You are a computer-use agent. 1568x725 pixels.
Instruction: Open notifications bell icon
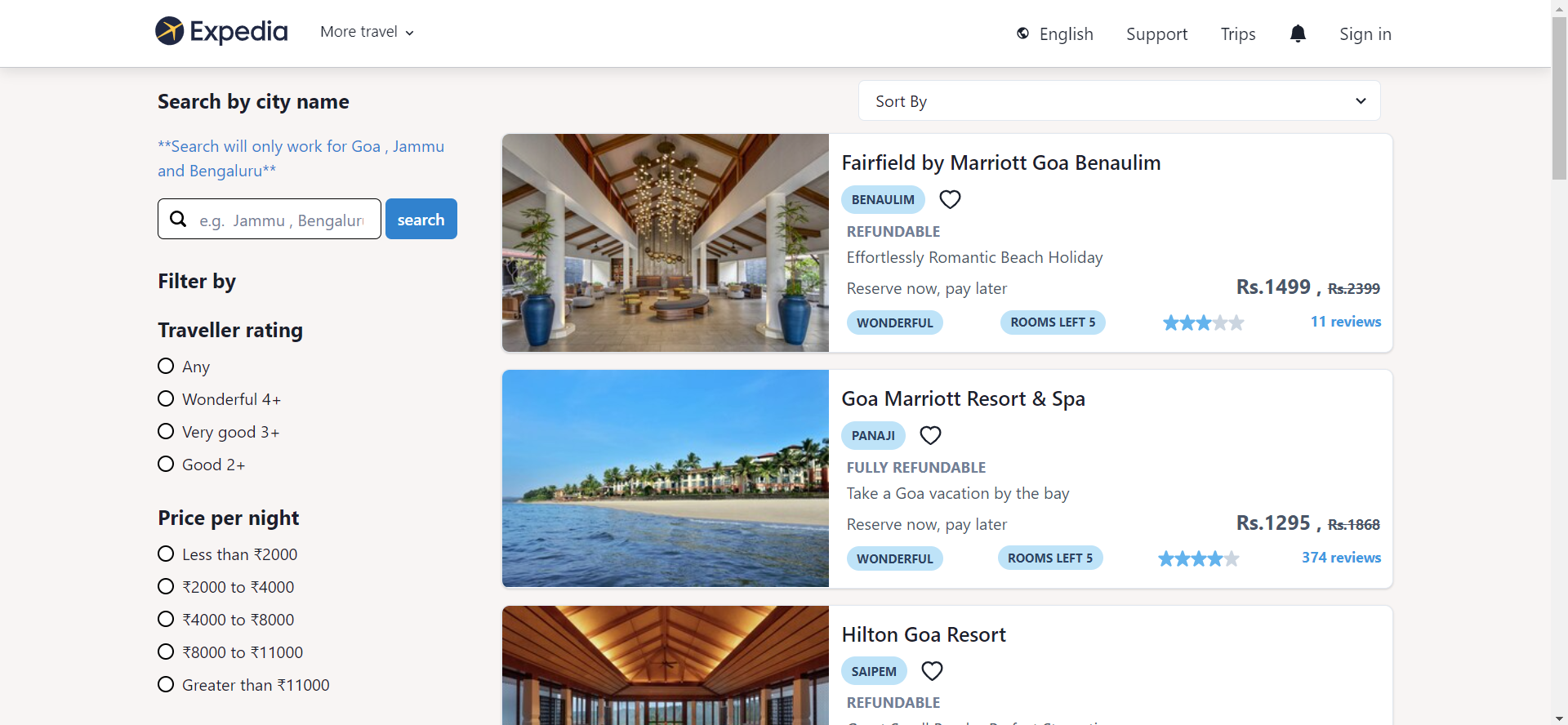pos(1298,33)
